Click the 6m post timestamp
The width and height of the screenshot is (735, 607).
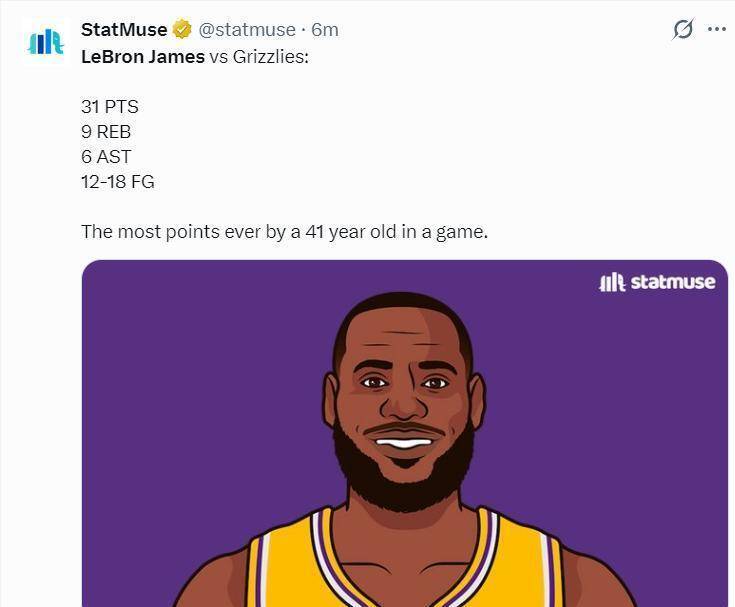click(325, 29)
